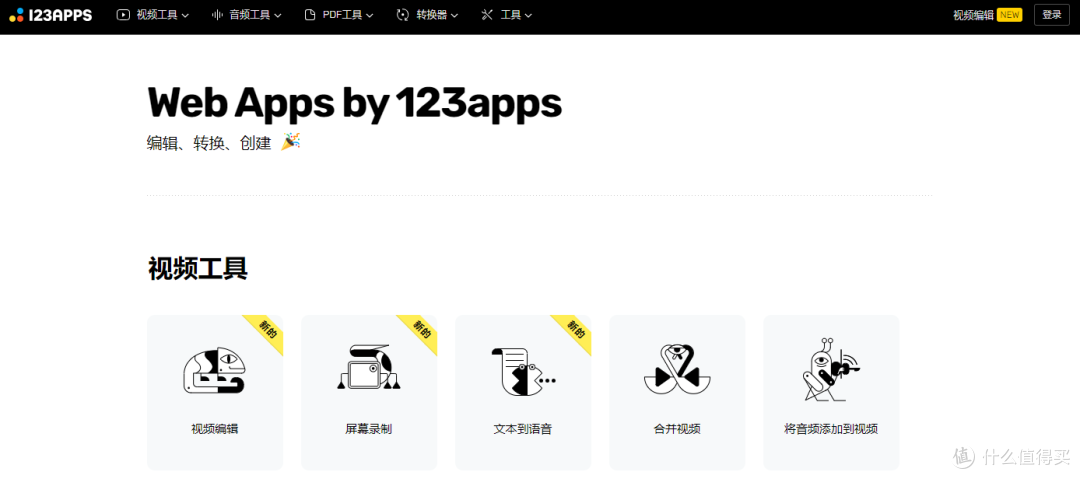Expand the chevron next to 工具

528,15
